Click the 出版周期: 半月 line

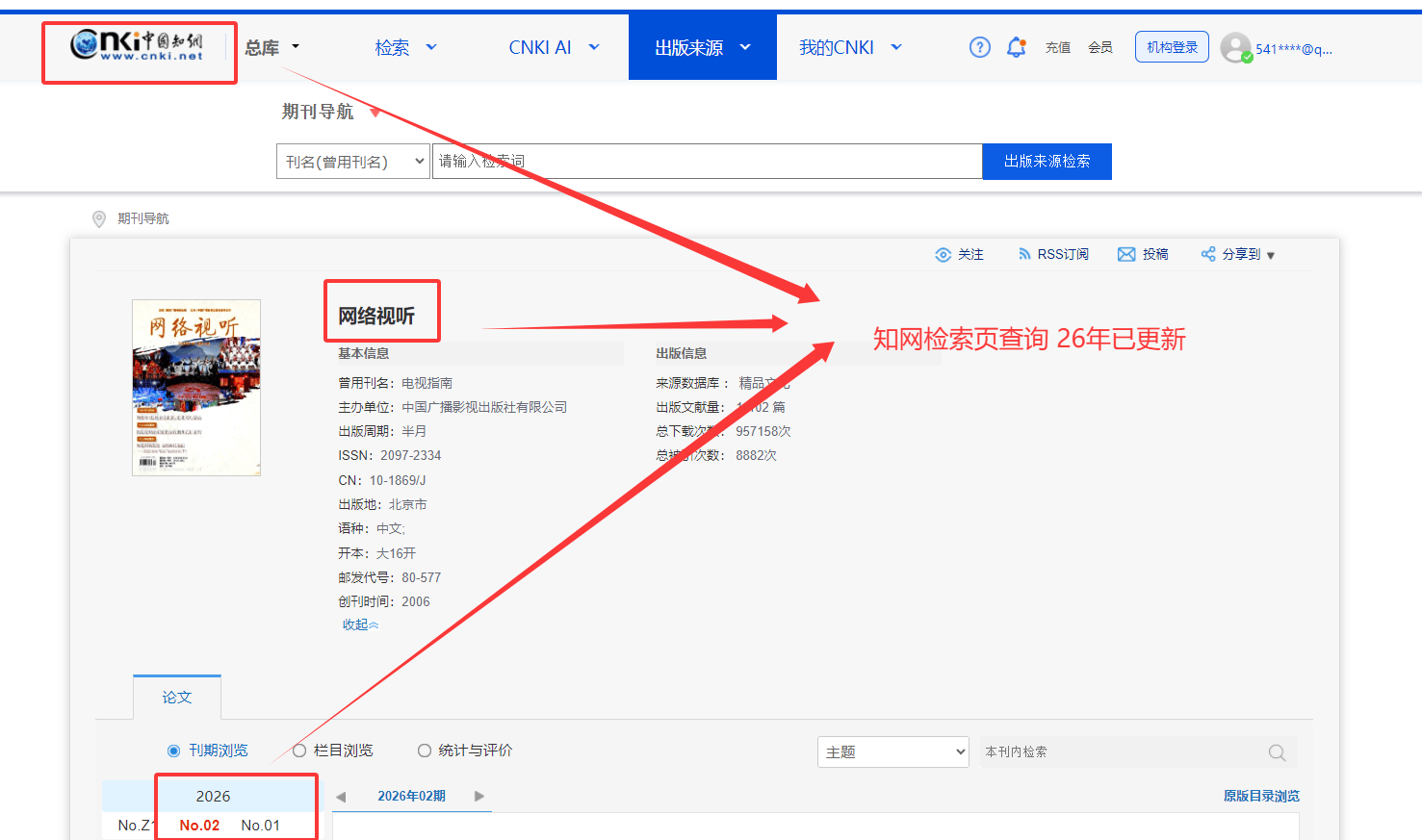[382, 431]
